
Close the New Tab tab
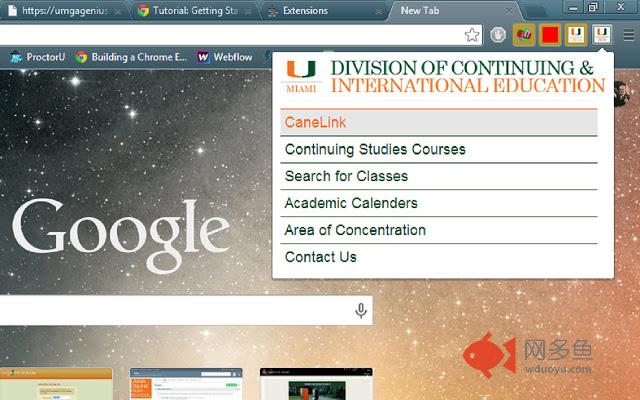coord(509,11)
